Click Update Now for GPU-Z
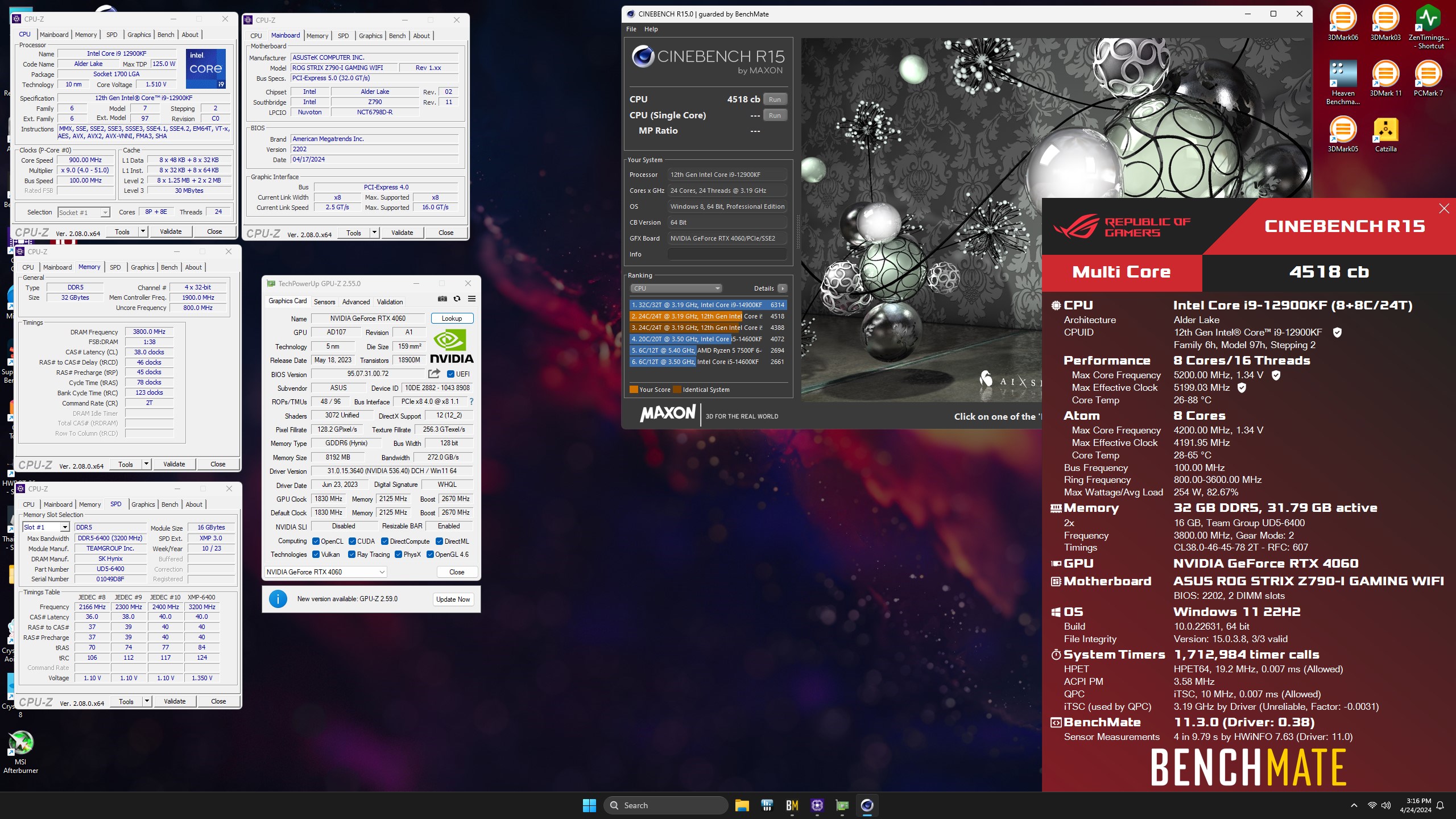The width and height of the screenshot is (1456, 819). [x=453, y=599]
